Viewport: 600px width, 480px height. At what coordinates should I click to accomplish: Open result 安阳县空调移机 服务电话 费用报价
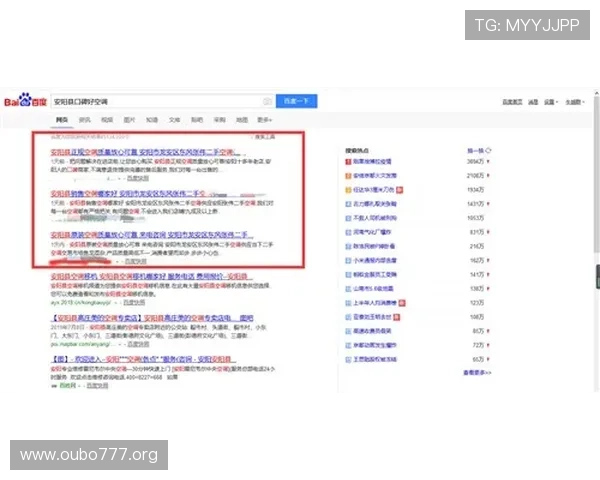pyautogui.click(x=152, y=276)
